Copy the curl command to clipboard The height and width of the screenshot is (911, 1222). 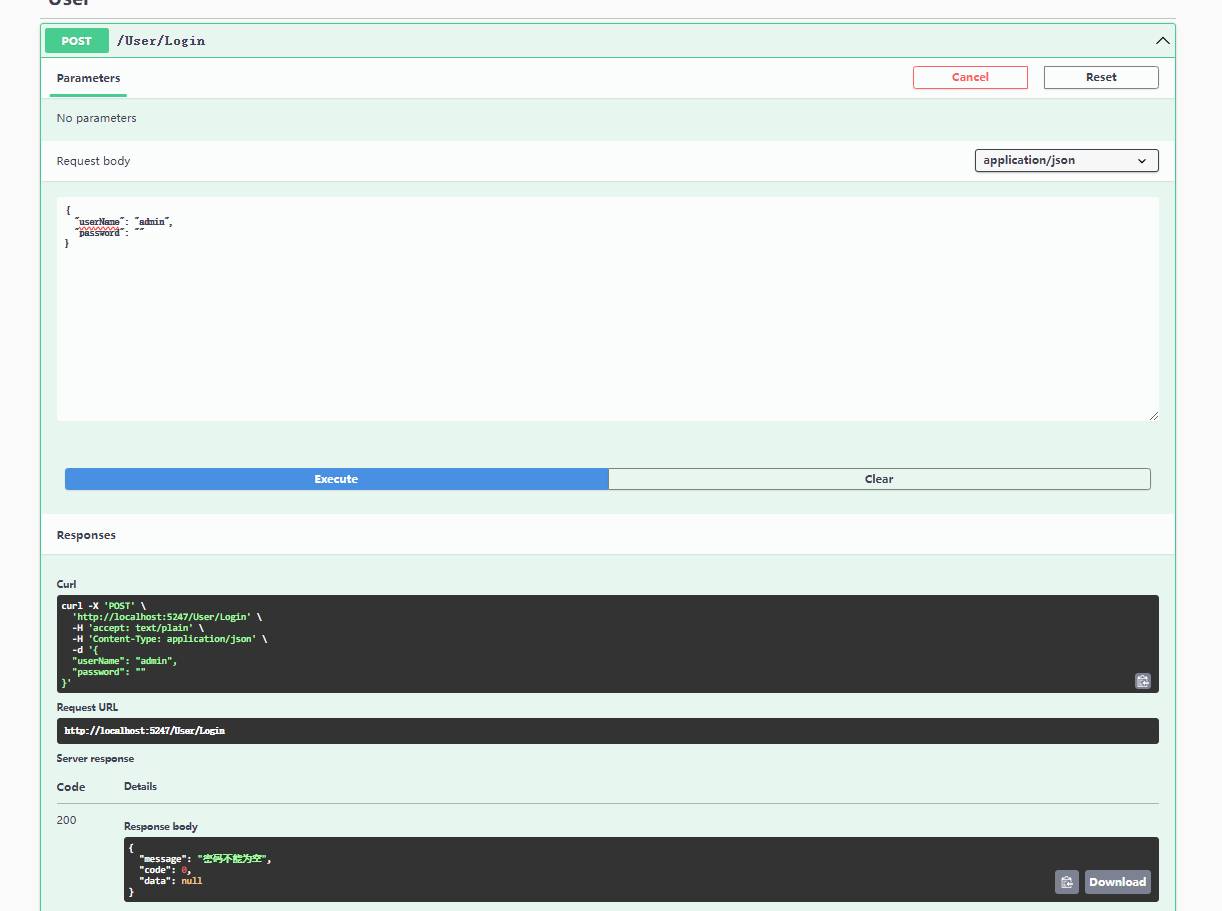point(1142,681)
